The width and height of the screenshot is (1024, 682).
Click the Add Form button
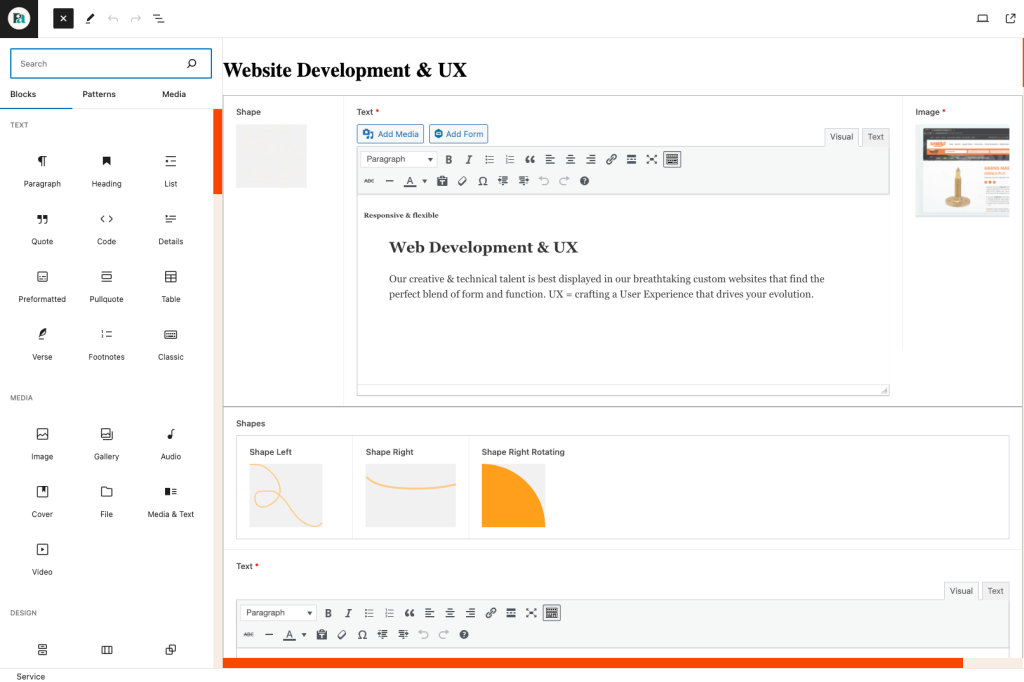(x=458, y=133)
